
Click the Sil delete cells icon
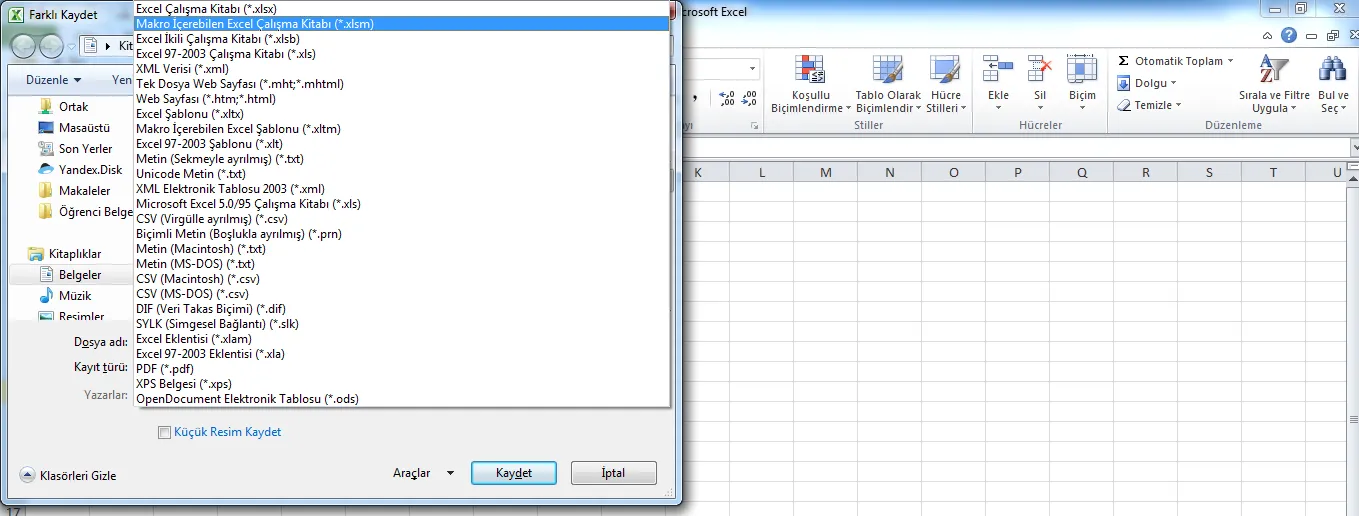(x=1040, y=70)
